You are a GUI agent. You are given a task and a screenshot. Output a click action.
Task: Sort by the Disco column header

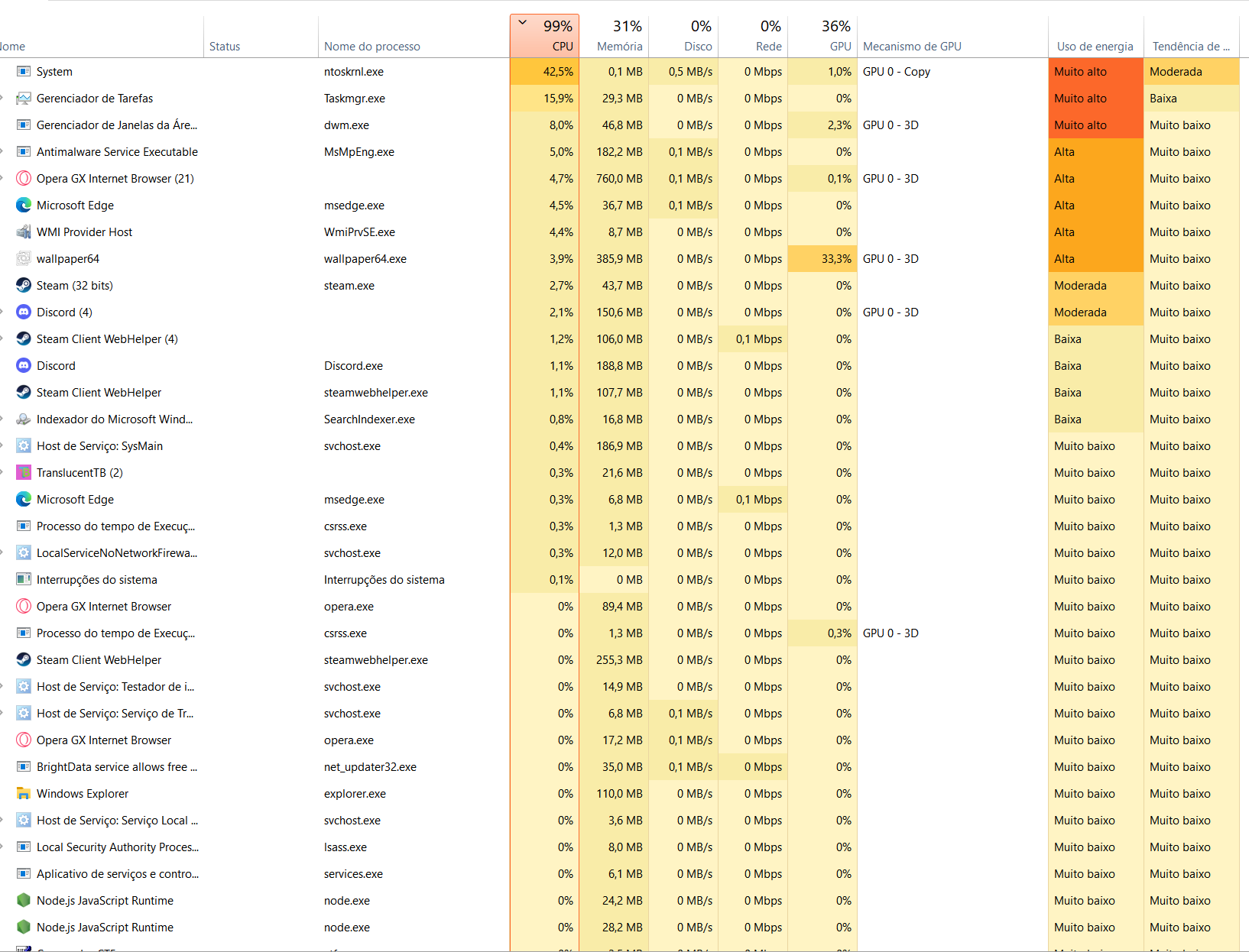(x=683, y=36)
